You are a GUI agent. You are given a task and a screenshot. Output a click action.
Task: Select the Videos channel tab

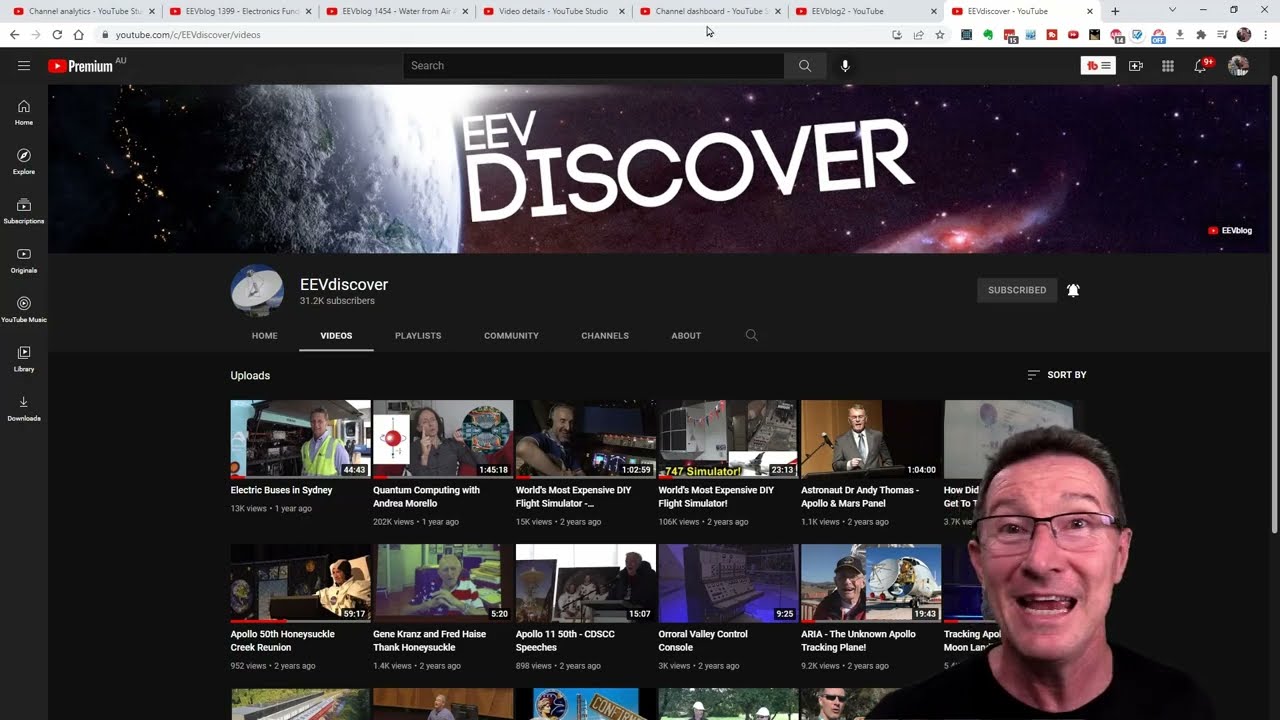click(x=336, y=336)
